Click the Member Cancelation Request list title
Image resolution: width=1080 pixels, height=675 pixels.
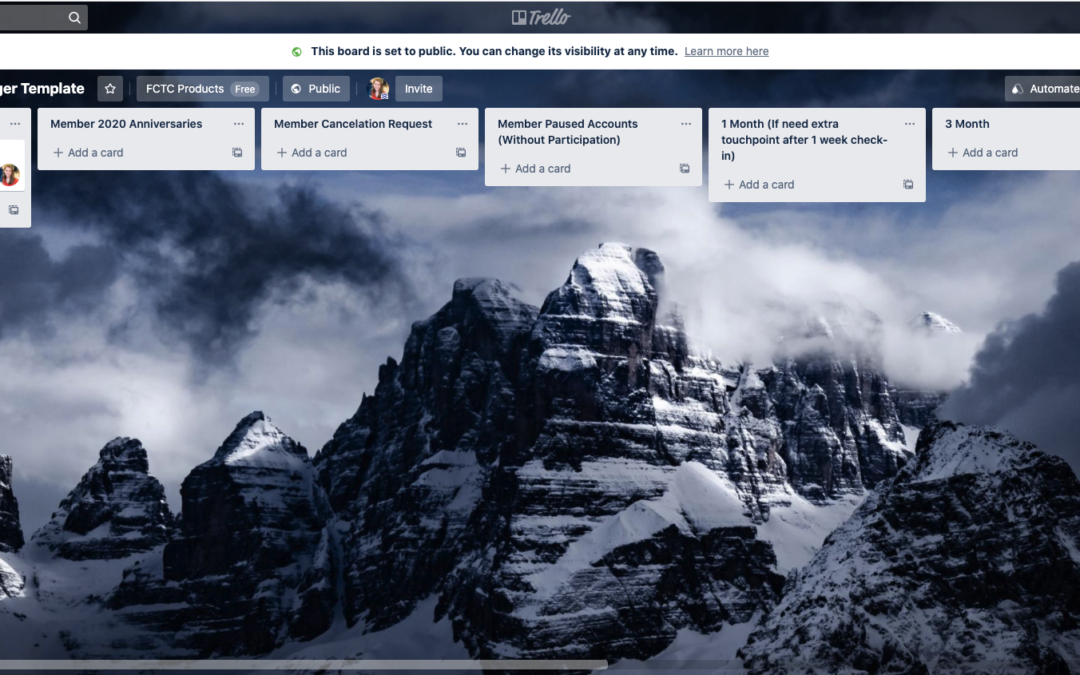(x=353, y=124)
